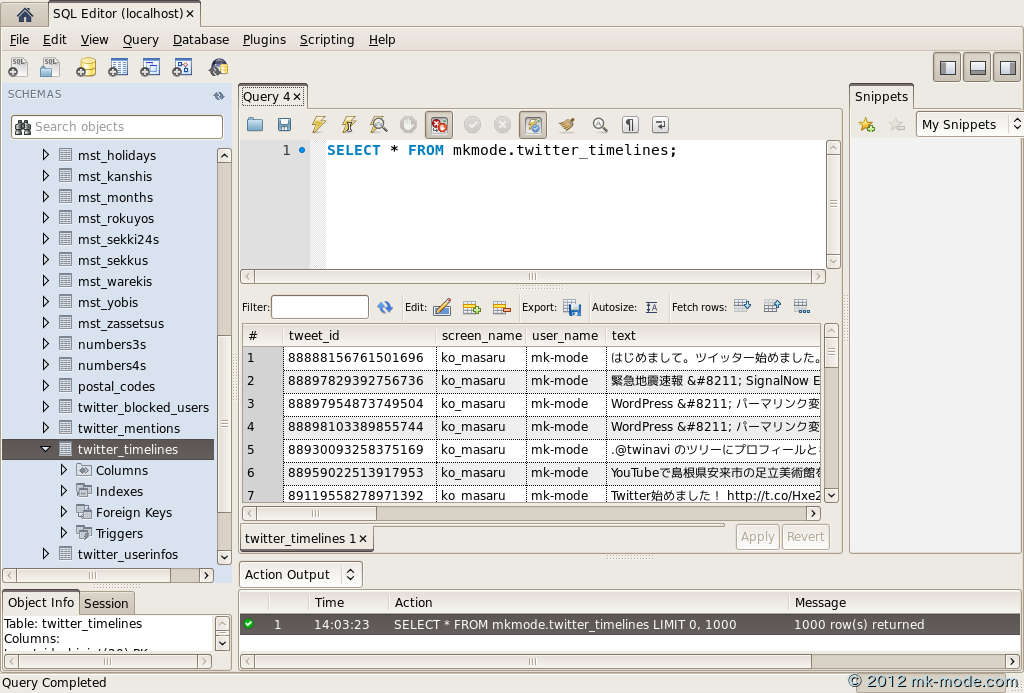Toggle the stop-on-error execution button

coord(438,125)
